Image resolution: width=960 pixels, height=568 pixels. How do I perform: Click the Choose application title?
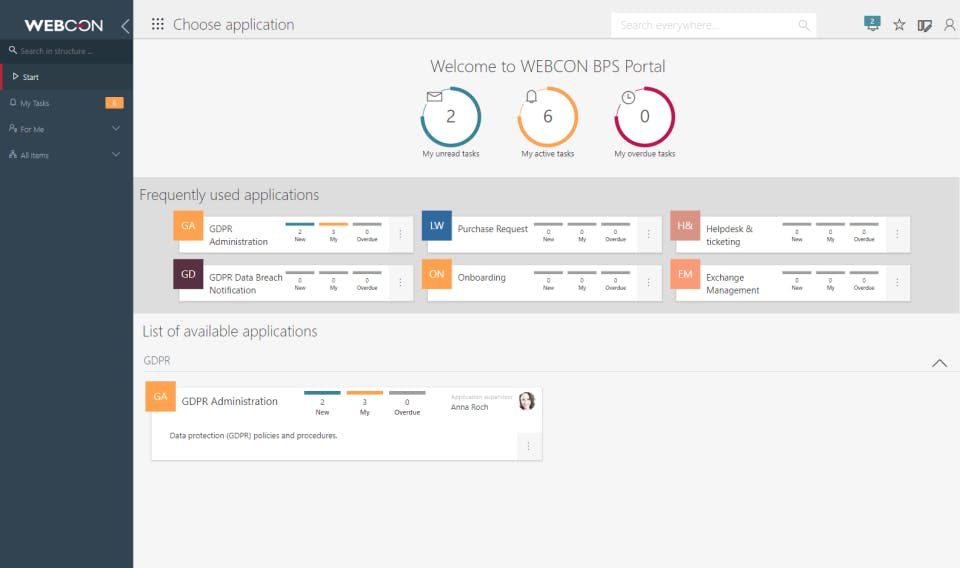pos(233,24)
